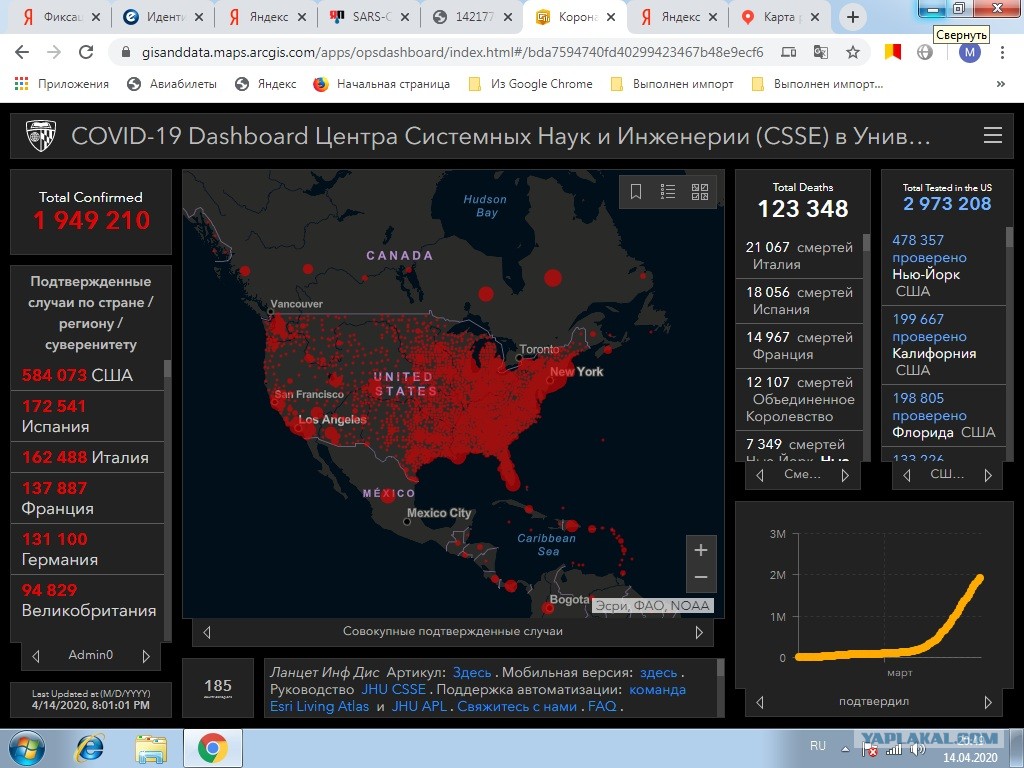Next chart arrow near подтвердил
The width and height of the screenshot is (1024, 768).
click(988, 702)
